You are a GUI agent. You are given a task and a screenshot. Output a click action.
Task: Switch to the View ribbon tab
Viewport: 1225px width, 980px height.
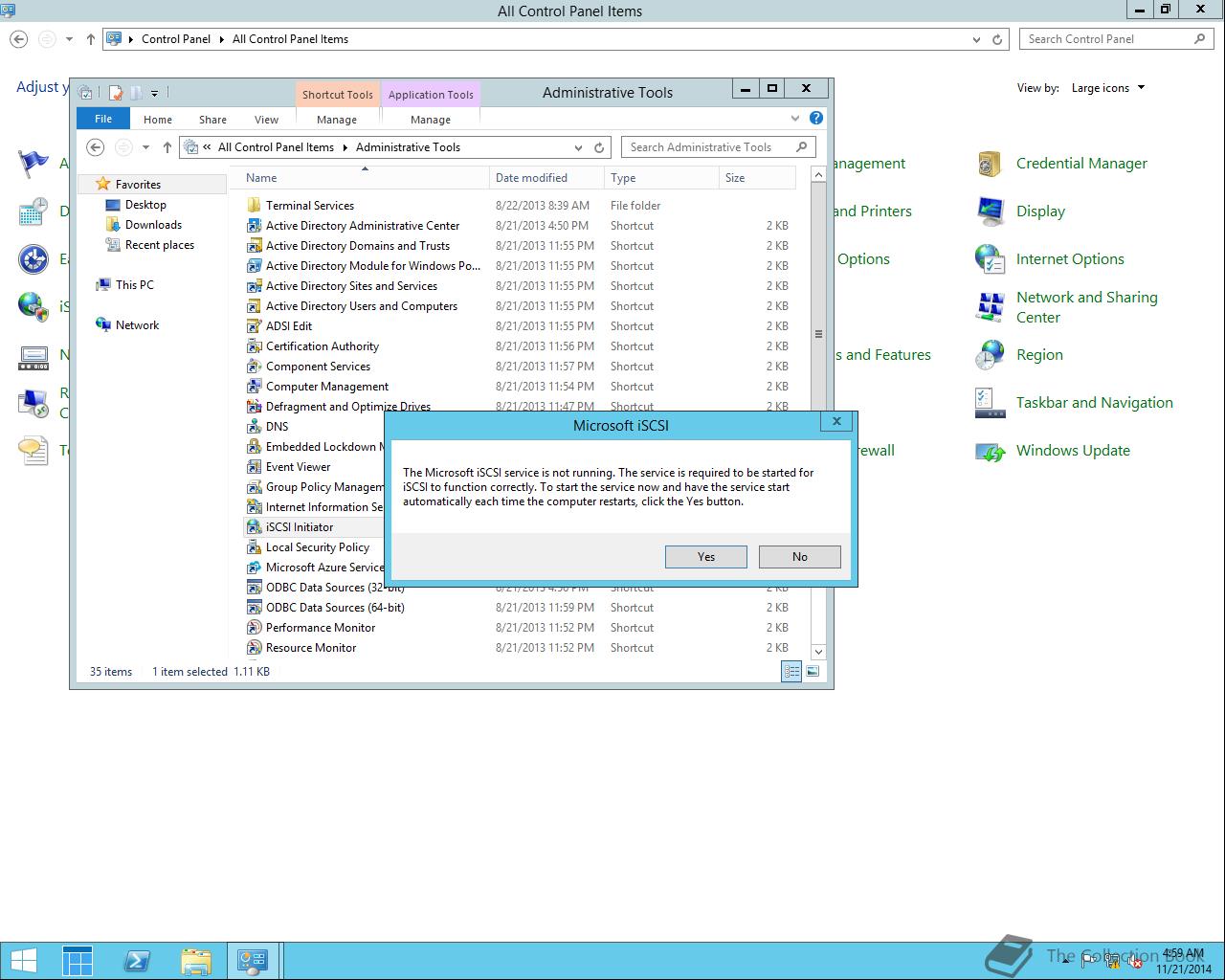click(266, 120)
